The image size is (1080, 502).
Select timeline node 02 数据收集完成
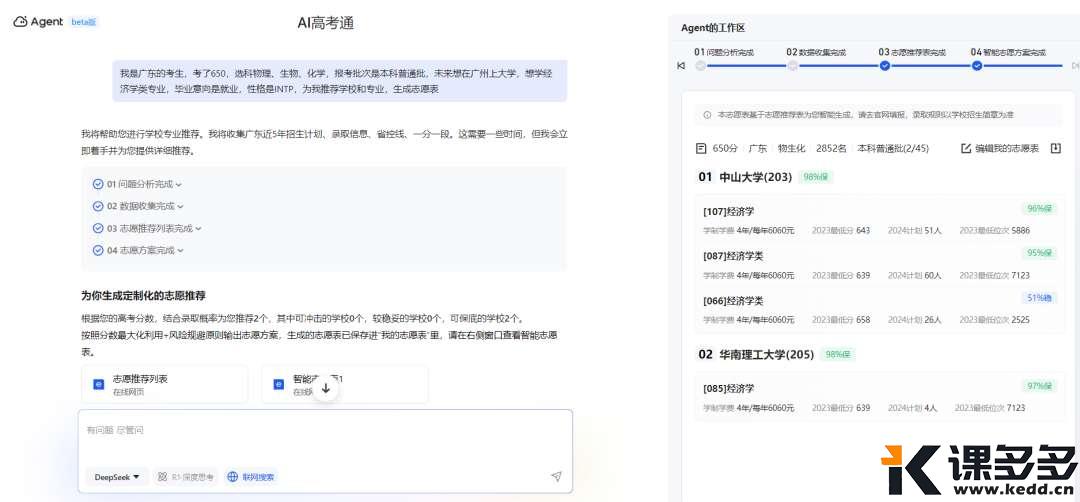coord(793,66)
